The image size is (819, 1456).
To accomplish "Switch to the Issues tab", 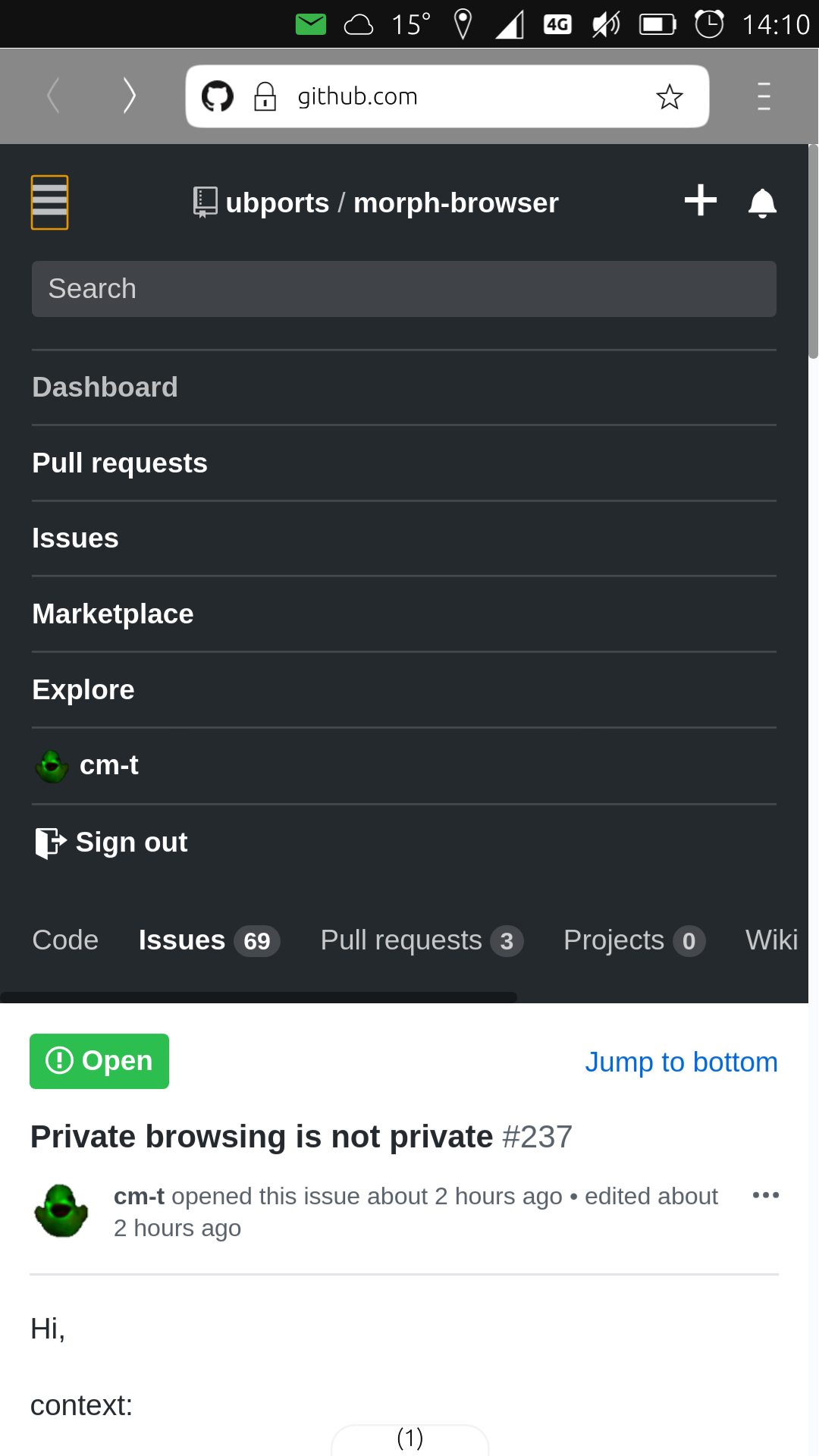I will tap(182, 940).
